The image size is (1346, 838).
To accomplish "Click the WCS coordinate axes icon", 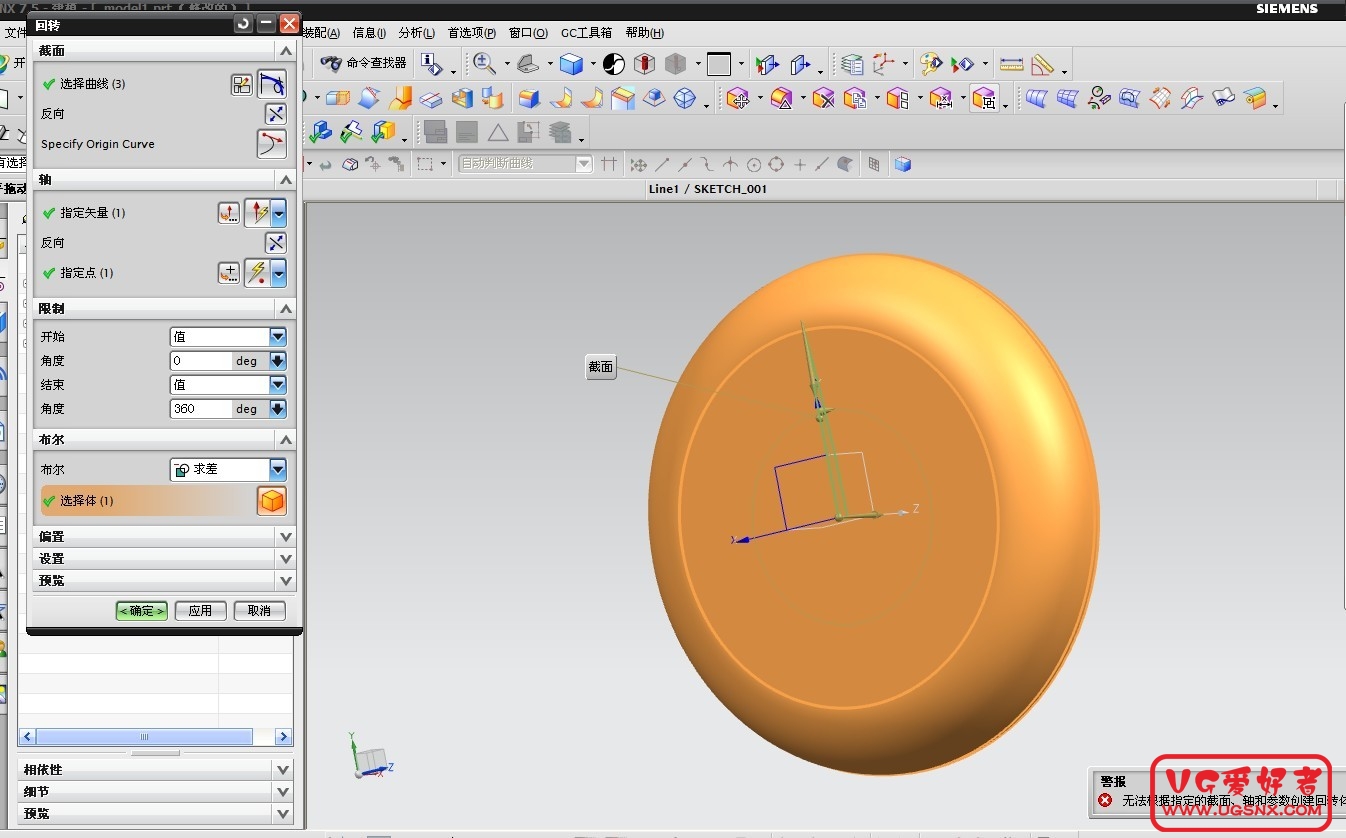I will click(x=884, y=65).
